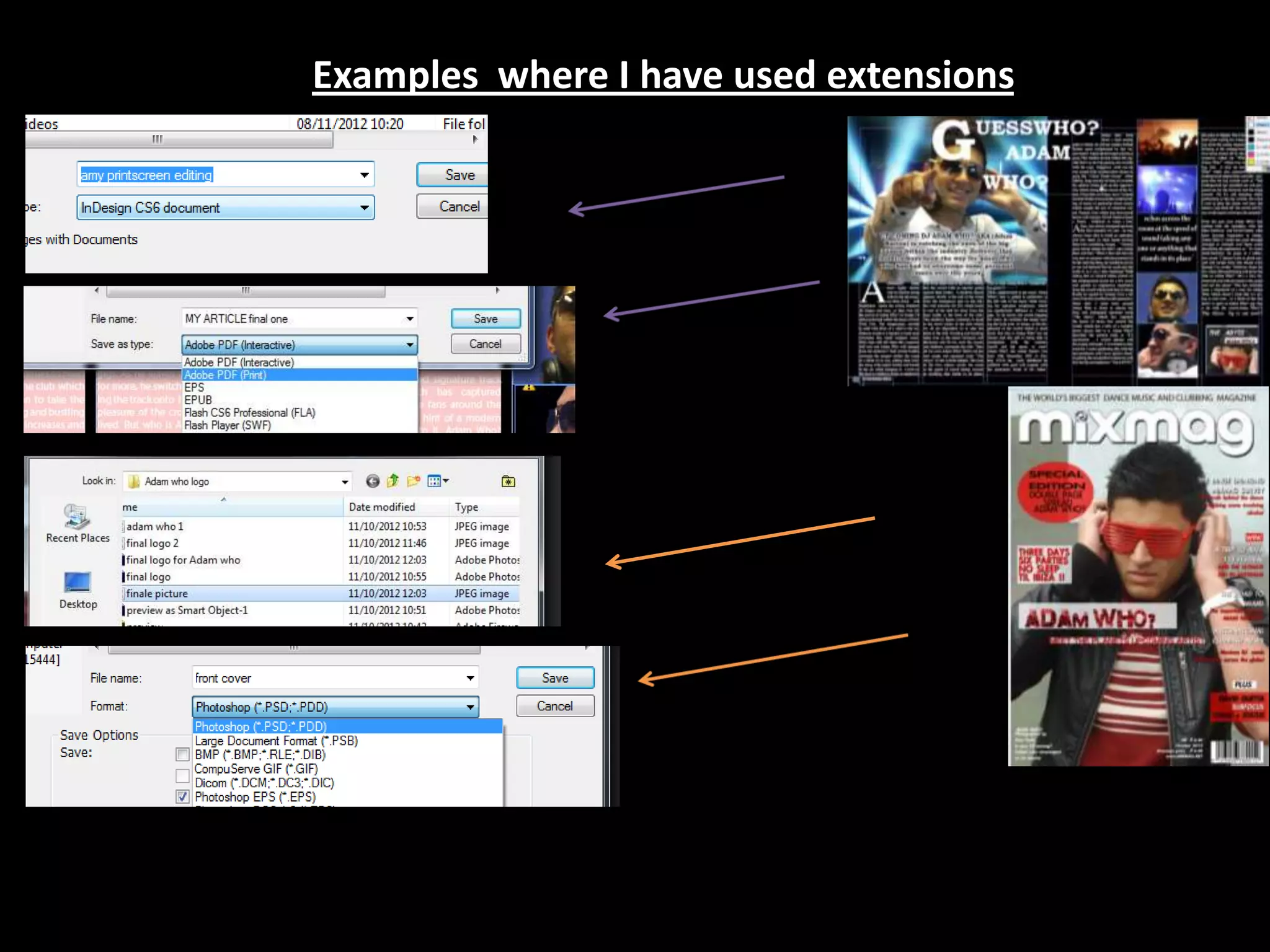Image resolution: width=1270 pixels, height=952 pixels.
Task: Choose BMP (*.BMP;*.RLE;*.DIB) format
Action: (347, 755)
